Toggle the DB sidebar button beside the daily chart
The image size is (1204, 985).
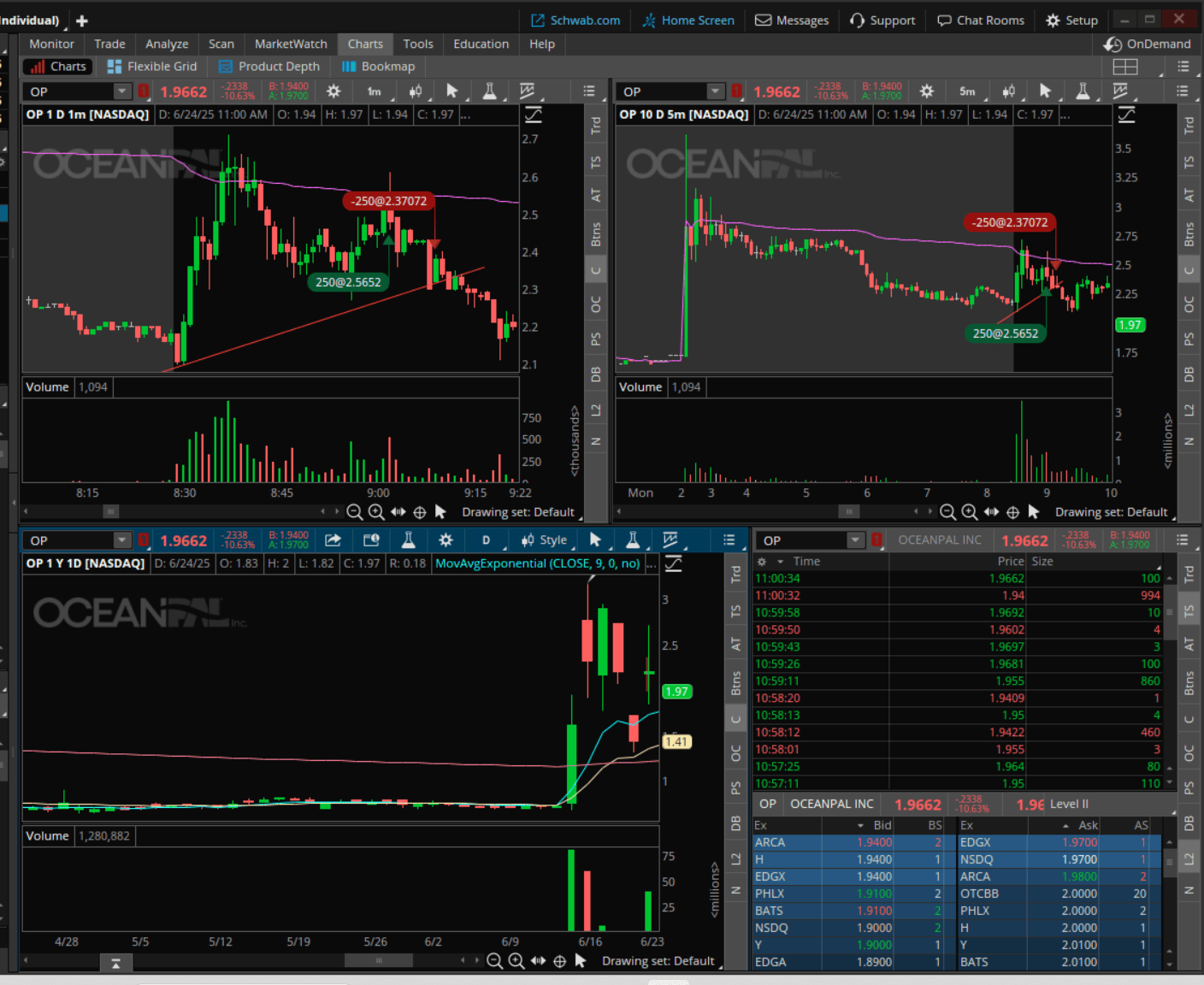coord(735,823)
